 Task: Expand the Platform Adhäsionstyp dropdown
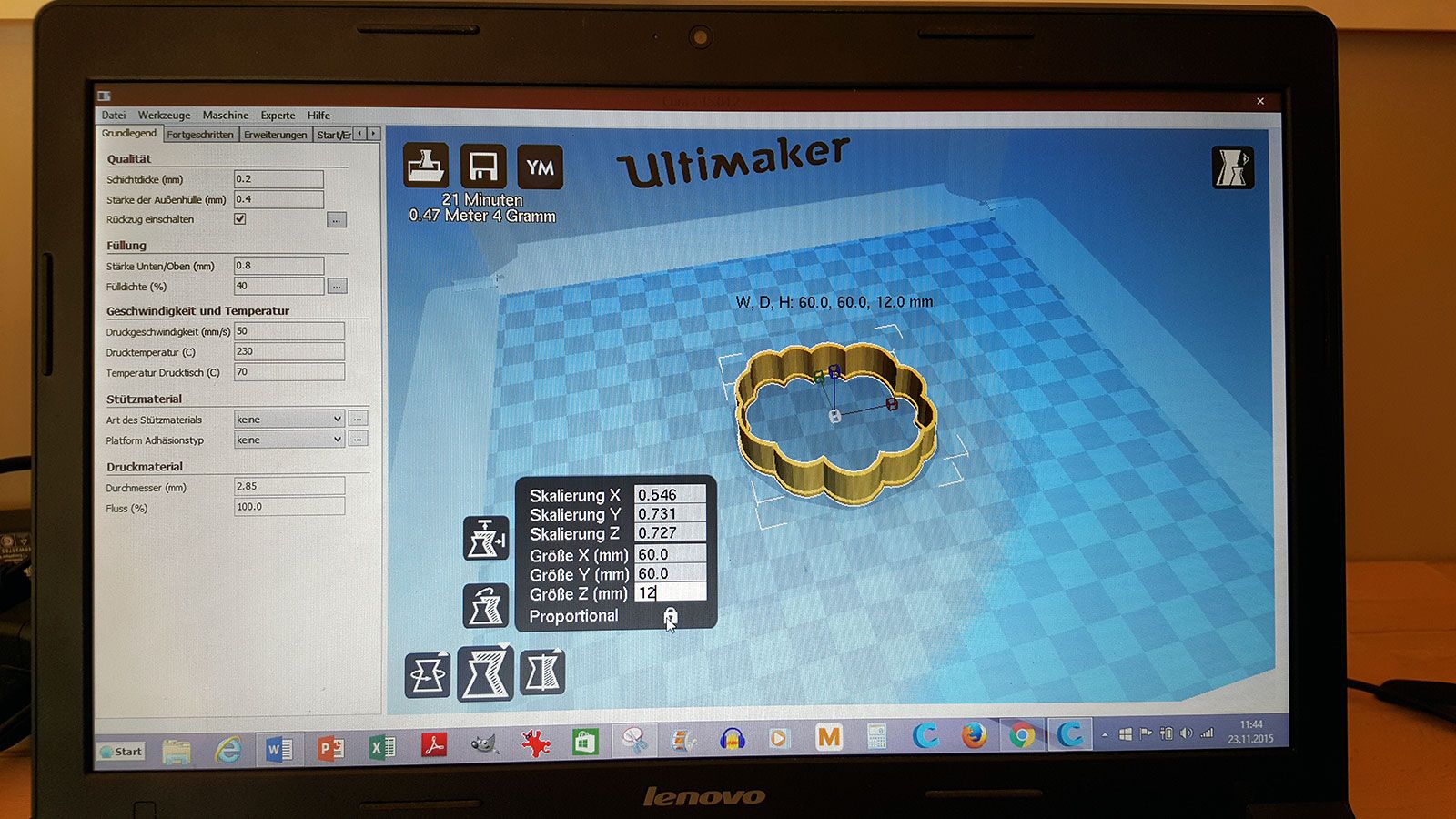289,440
